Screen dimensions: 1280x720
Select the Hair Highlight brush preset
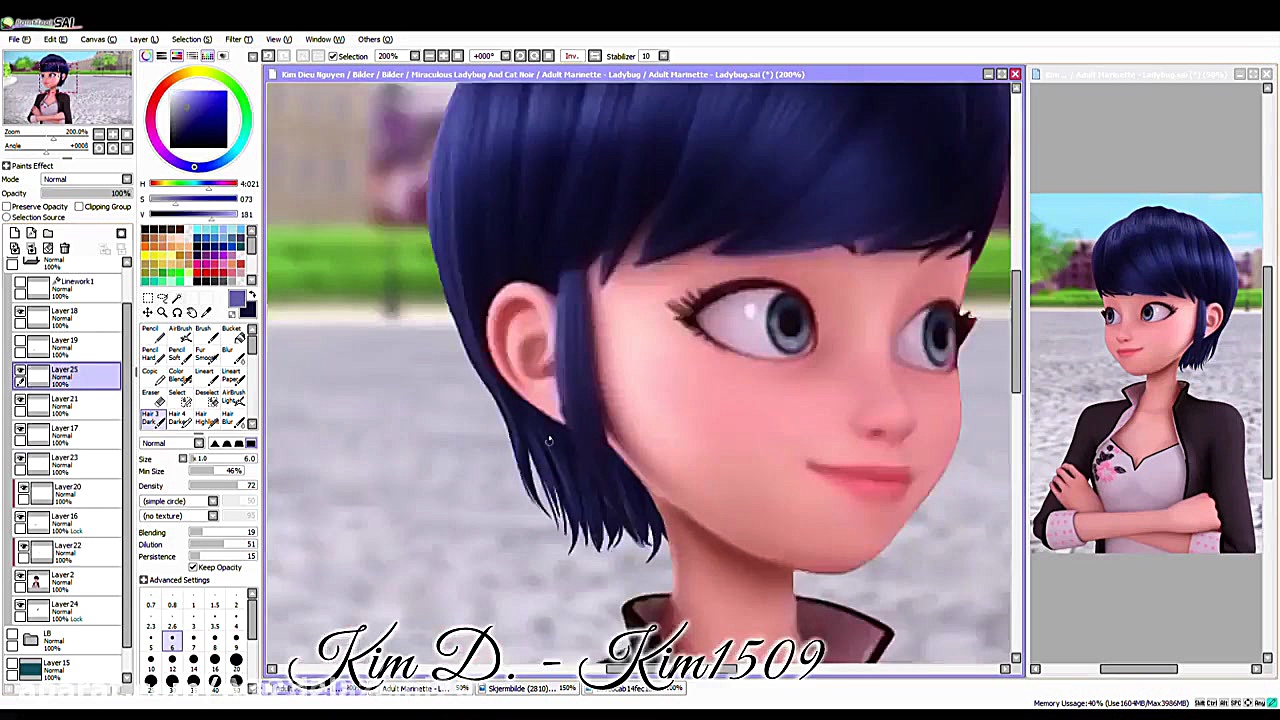(205, 418)
